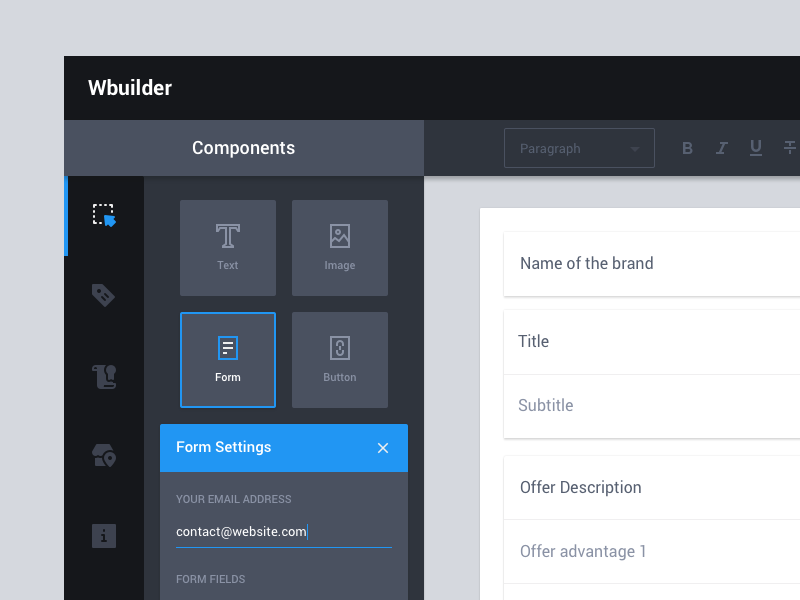This screenshot has height=600, width=800.
Task: Switch to the Components panel
Action: (x=243, y=147)
